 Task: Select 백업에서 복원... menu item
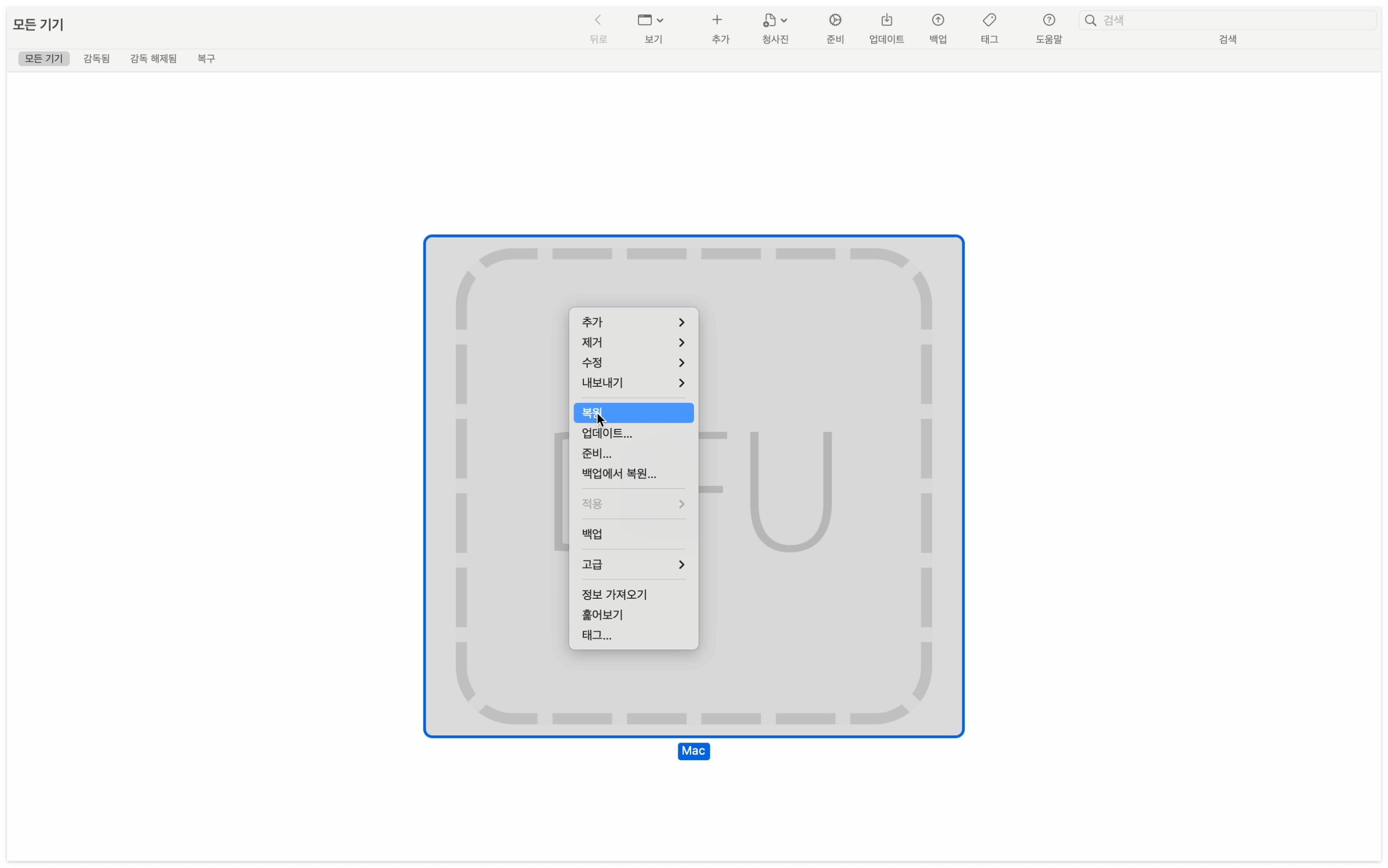coord(619,474)
